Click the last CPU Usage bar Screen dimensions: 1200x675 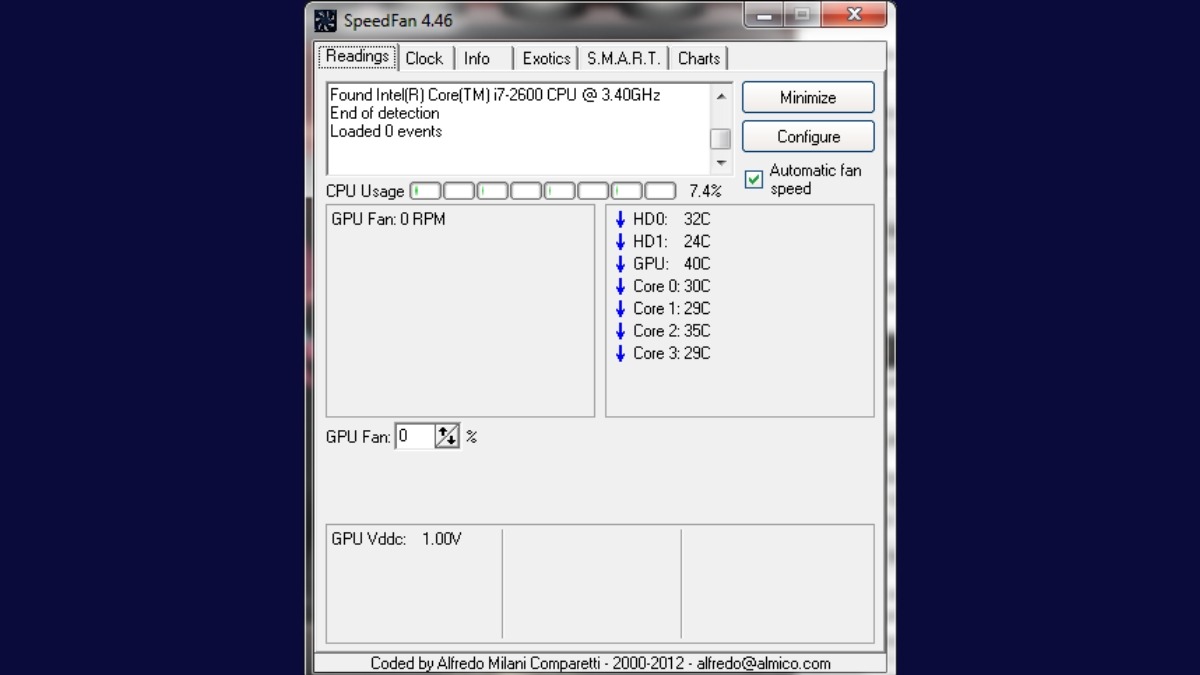(x=660, y=191)
